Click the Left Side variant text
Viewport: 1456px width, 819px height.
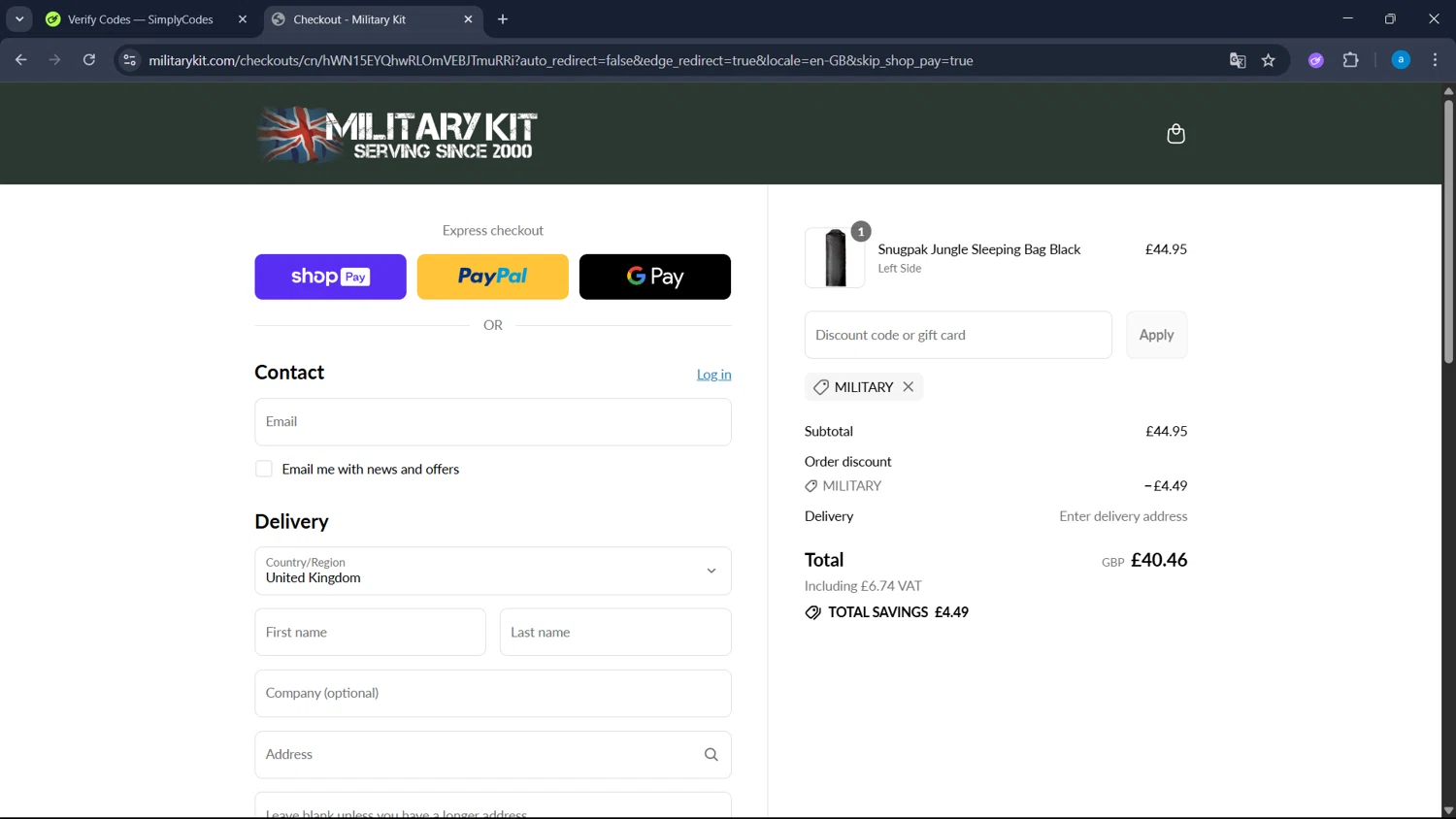(x=900, y=269)
